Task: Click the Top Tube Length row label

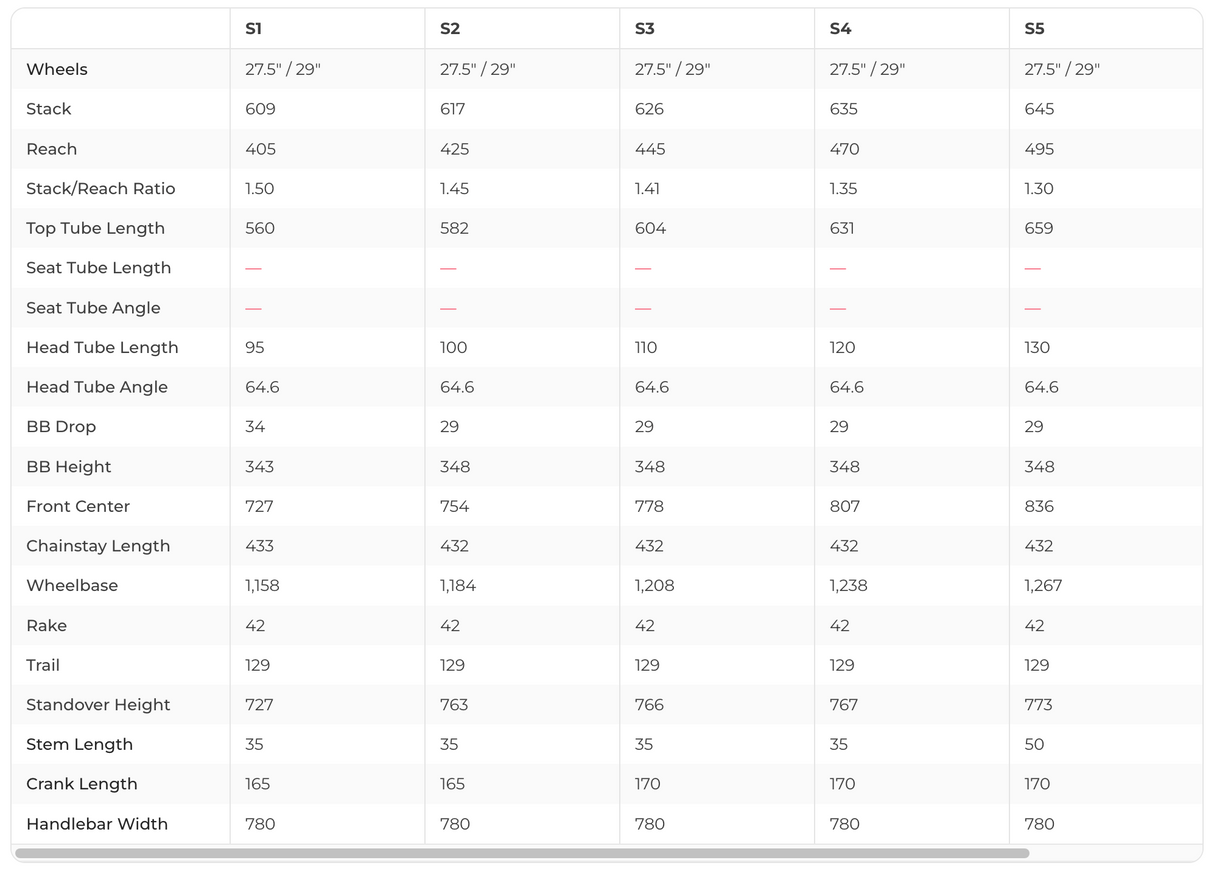Action: click(x=95, y=228)
